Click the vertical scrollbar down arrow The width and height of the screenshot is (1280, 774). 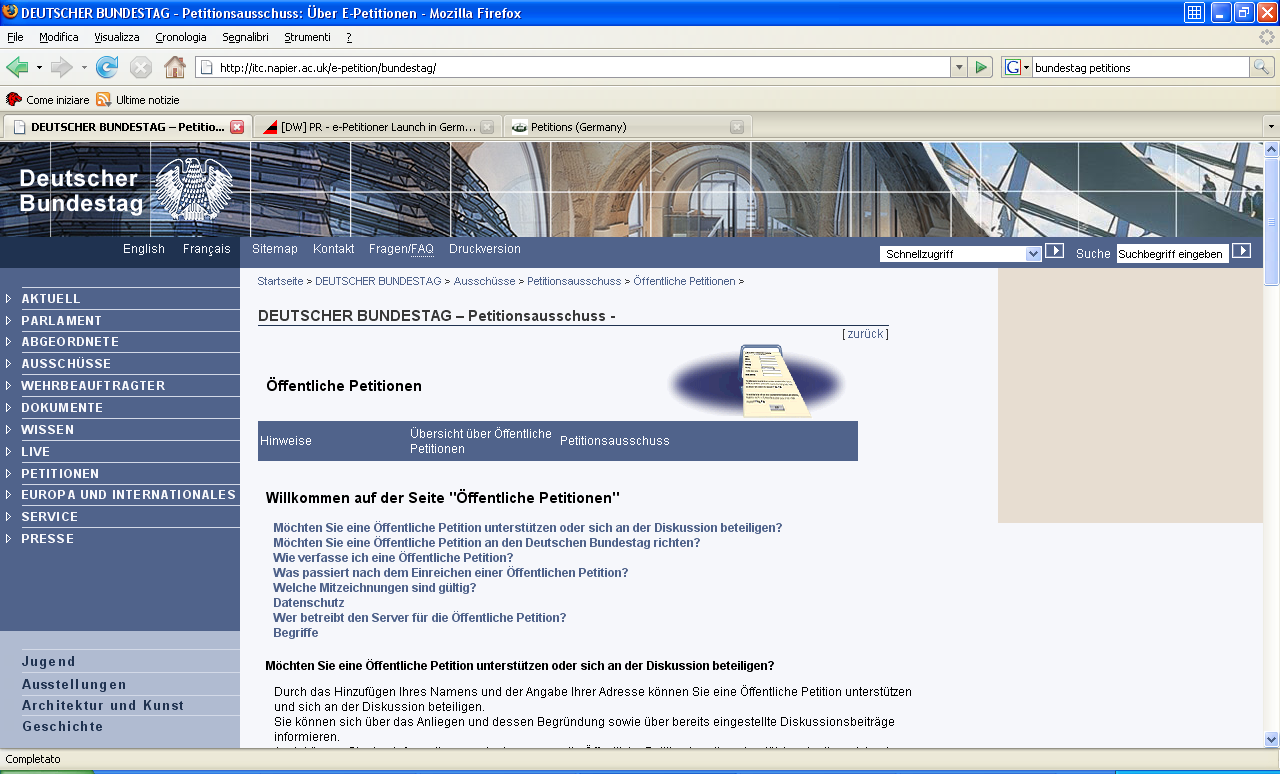pyautogui.click(x=1272, y=739)
